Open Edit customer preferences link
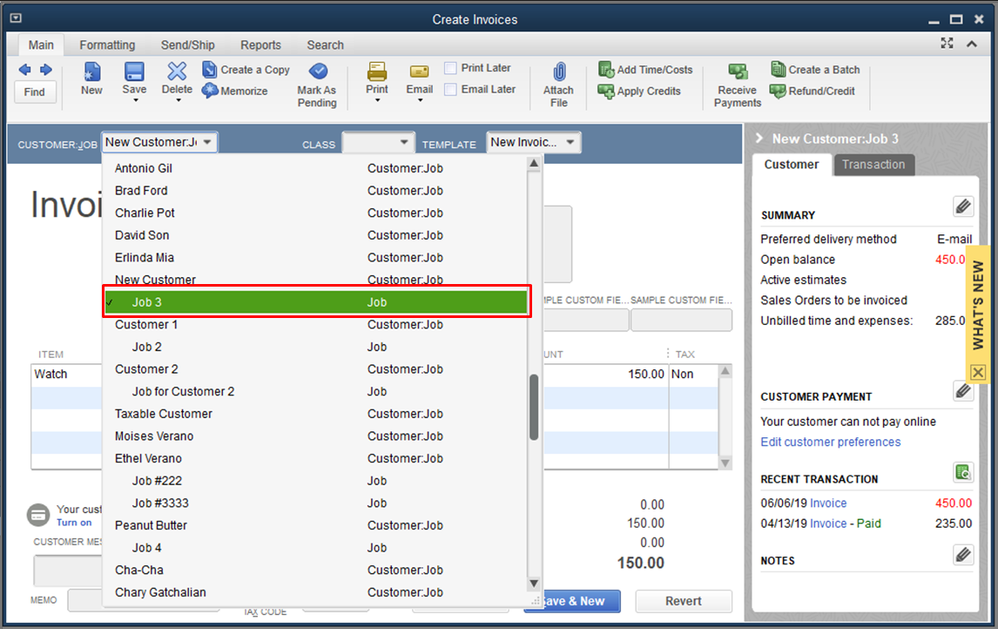 point(831,442)
